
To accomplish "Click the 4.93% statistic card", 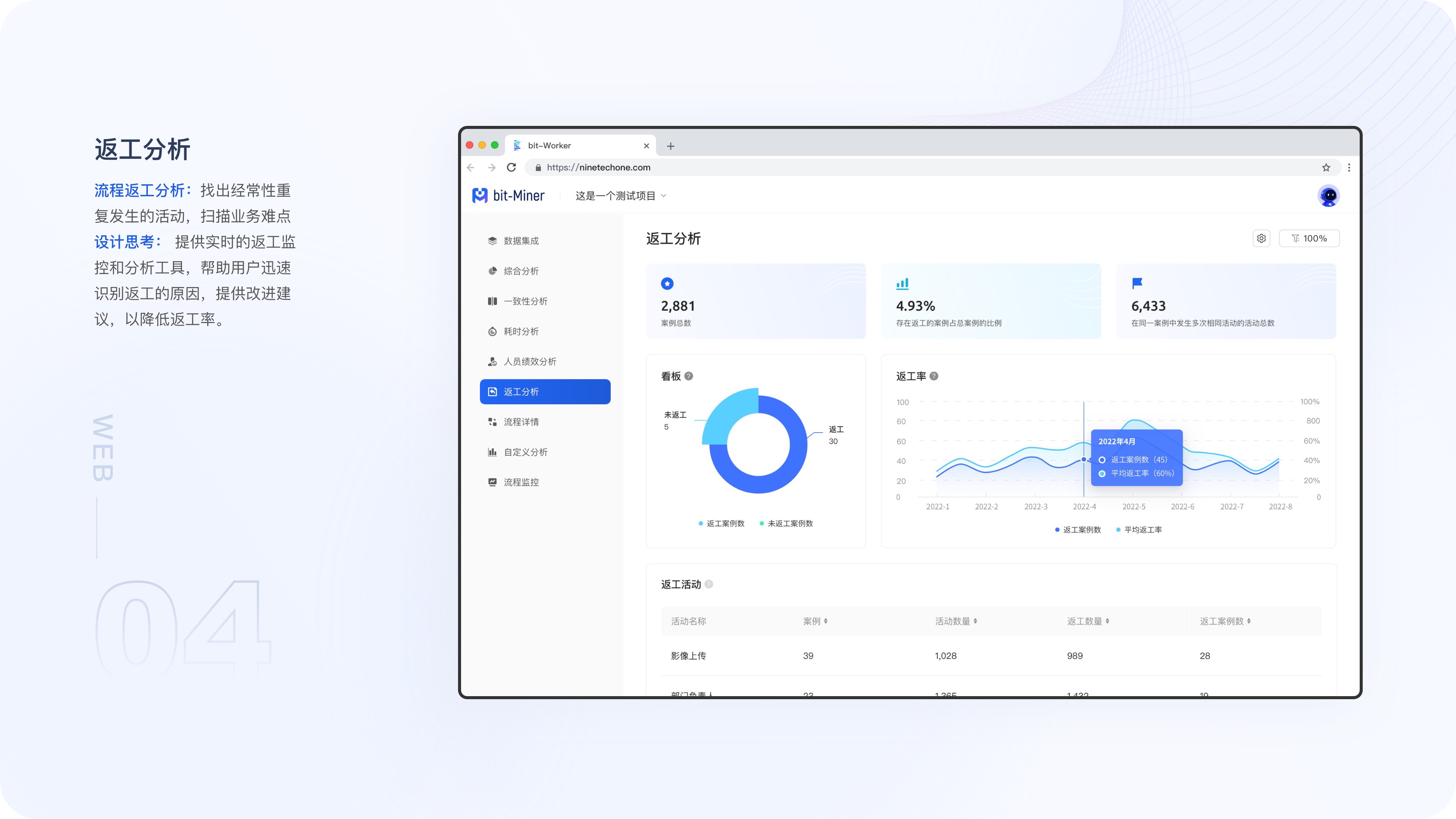I will coord(991,301).
